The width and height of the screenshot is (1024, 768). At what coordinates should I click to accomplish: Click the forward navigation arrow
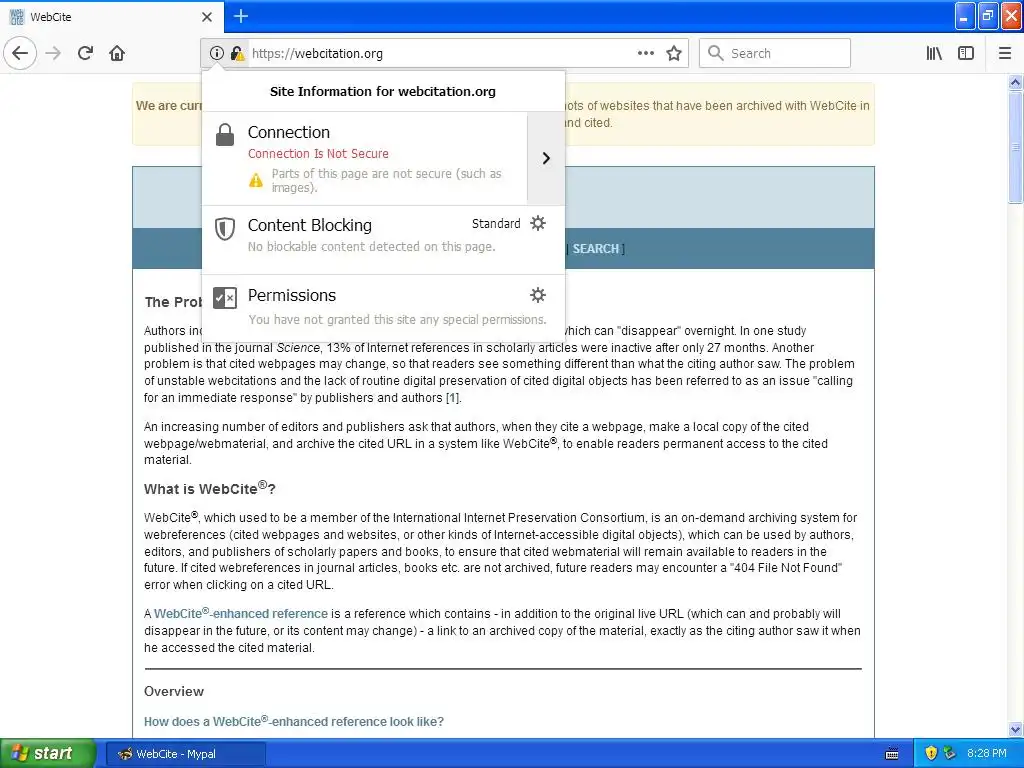click(54, 53)
